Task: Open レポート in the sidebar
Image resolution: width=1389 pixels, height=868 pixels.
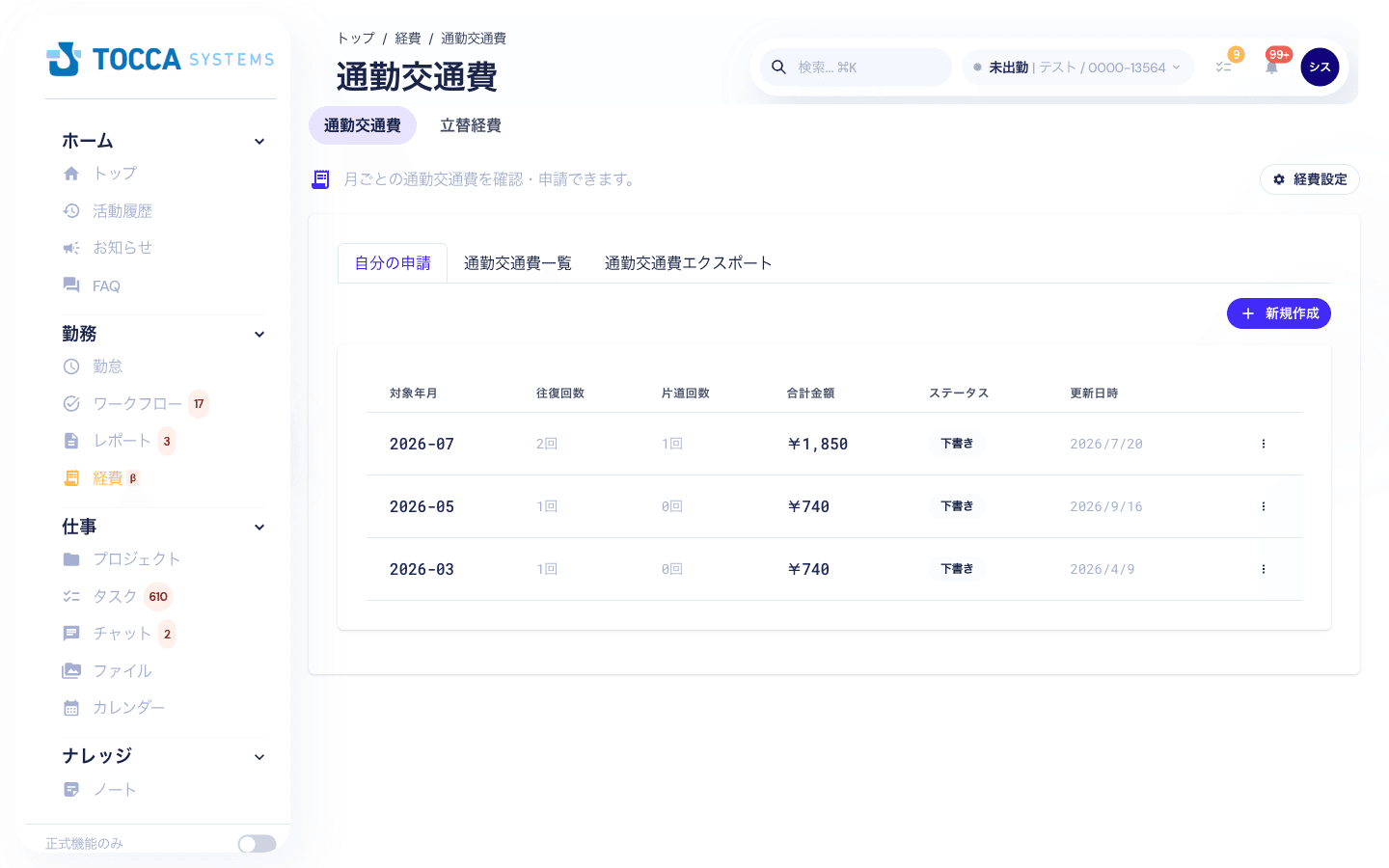Action: [122, 441]
